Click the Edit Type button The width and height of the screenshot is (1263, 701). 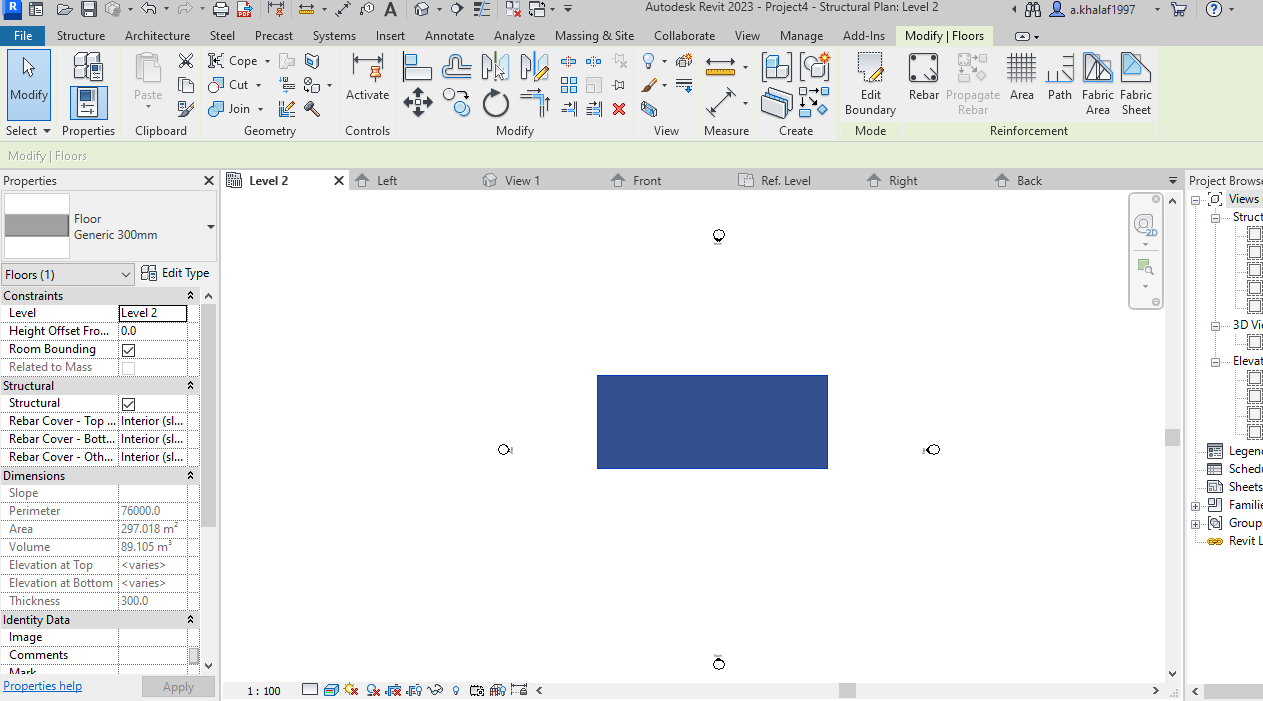coord(175,272)
